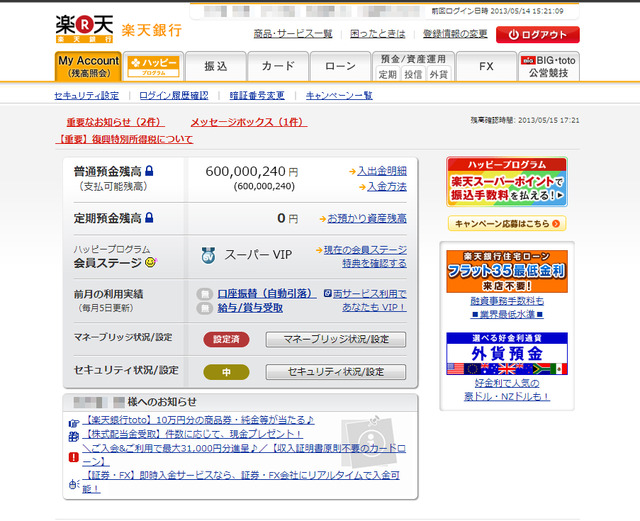Open 商品・サービス一覧 link
Screen dimensions: 640x521
point(293,34)
